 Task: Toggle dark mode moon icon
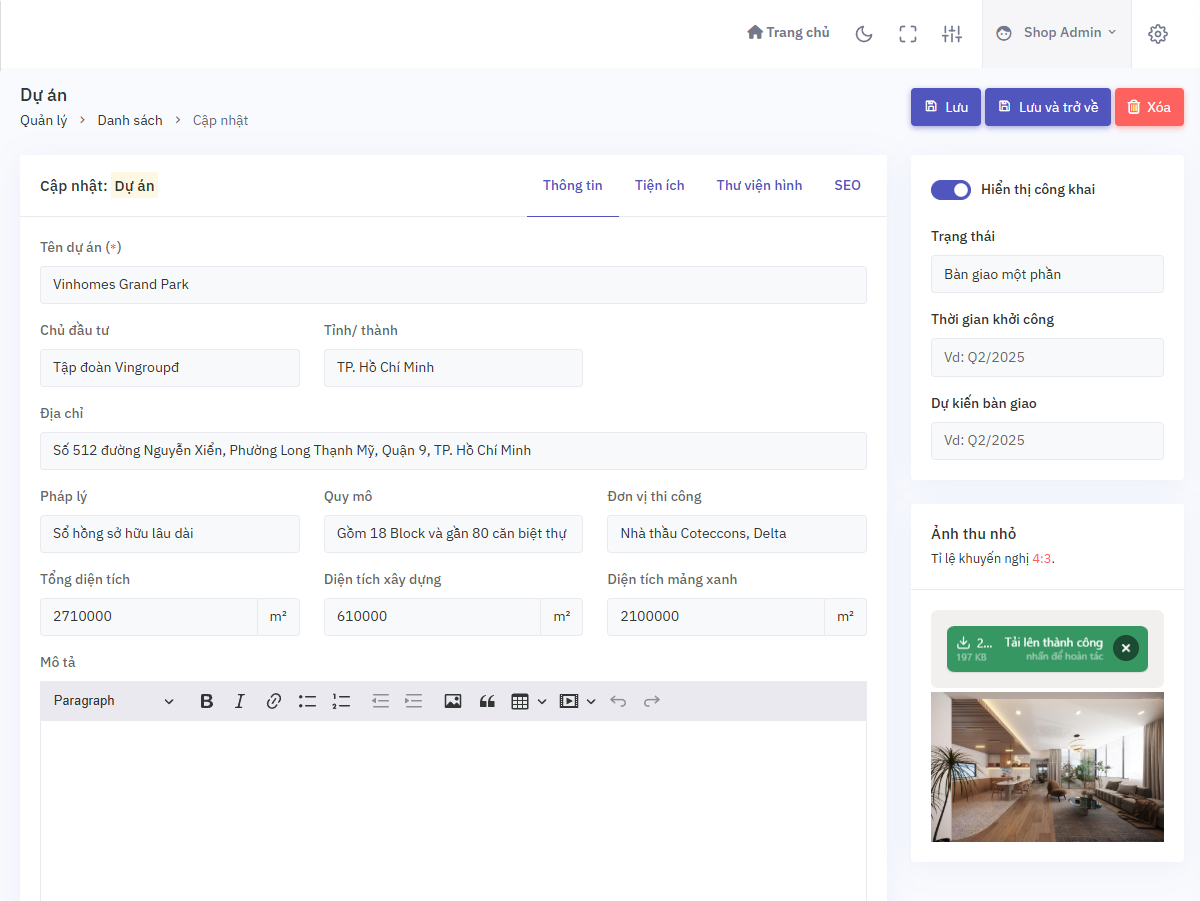(x=864, y=34)
